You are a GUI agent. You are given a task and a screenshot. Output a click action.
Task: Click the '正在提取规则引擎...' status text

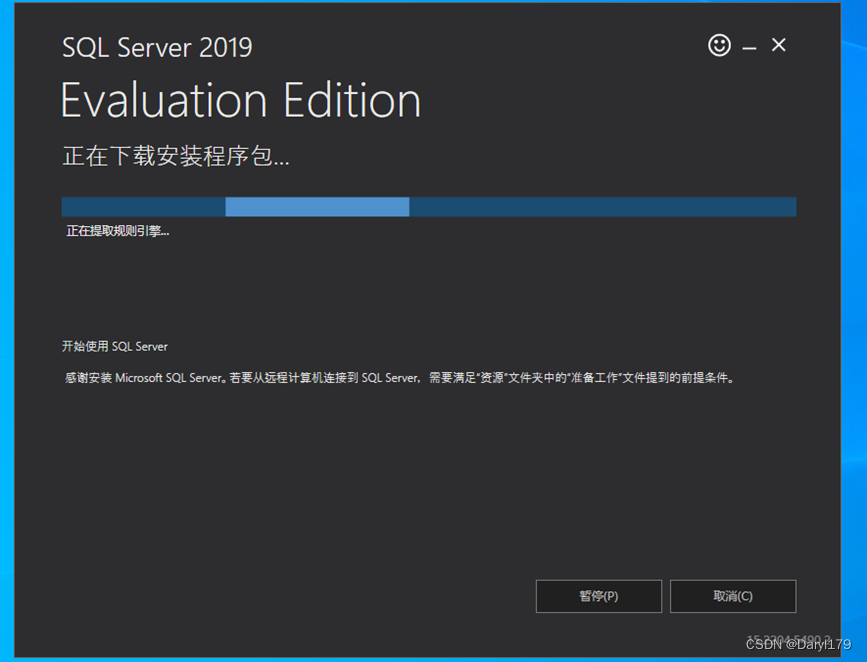coord(118,231)
